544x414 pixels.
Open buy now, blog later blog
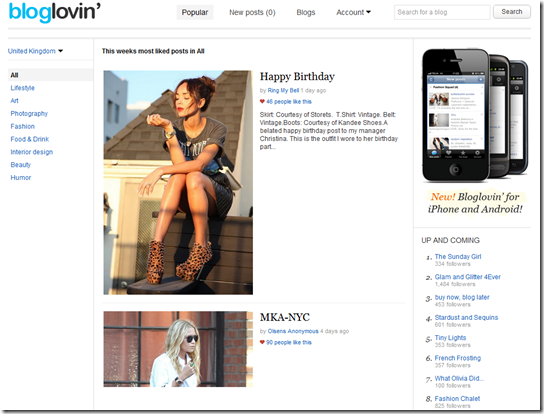pos(462,297)
